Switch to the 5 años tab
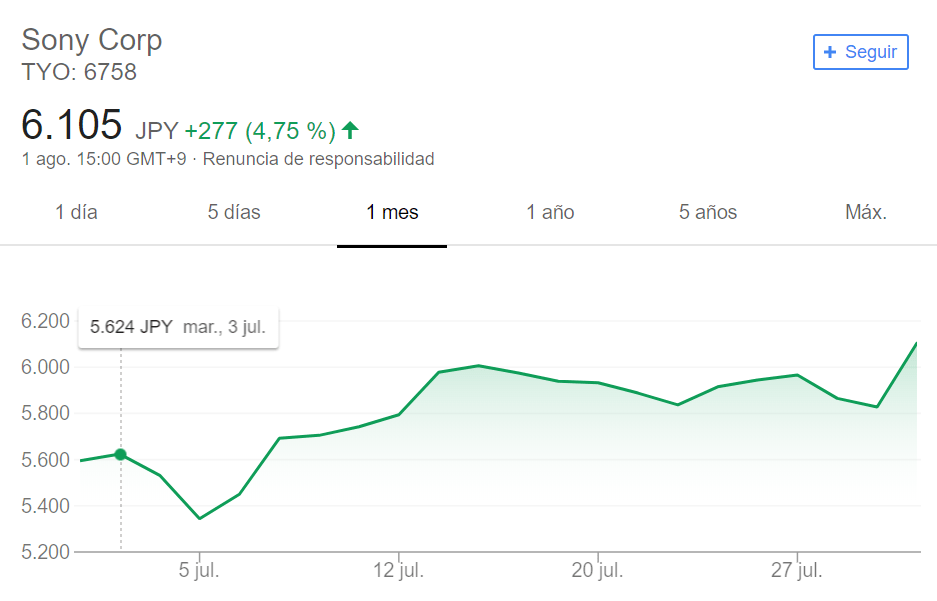The image size is (937, 601). coord(708,212)
